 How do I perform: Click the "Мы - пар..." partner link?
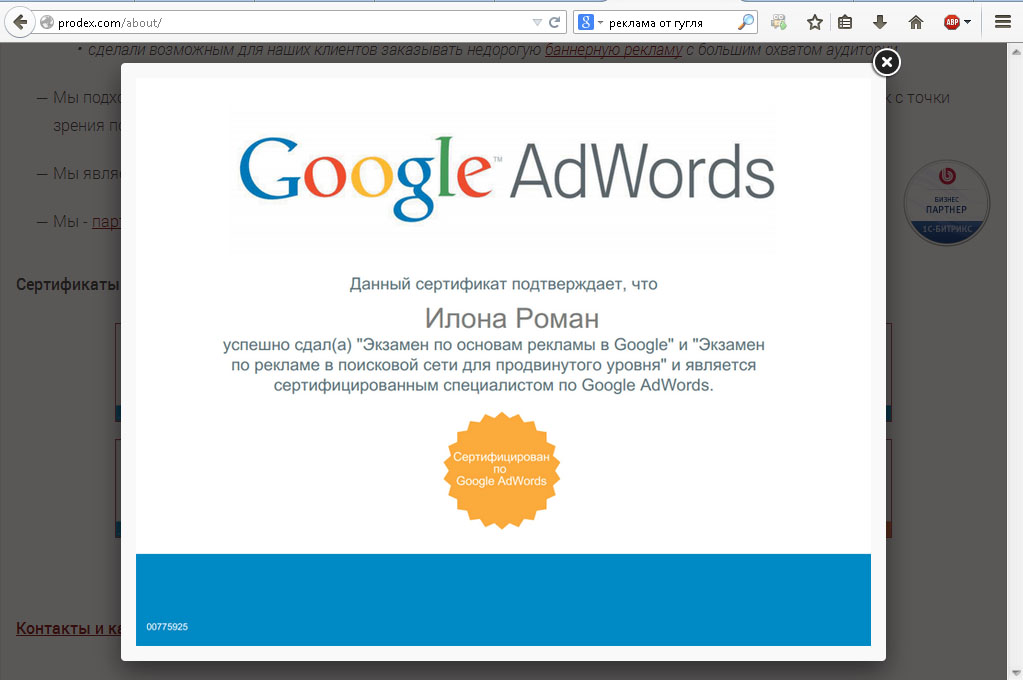tap(106, 222)
